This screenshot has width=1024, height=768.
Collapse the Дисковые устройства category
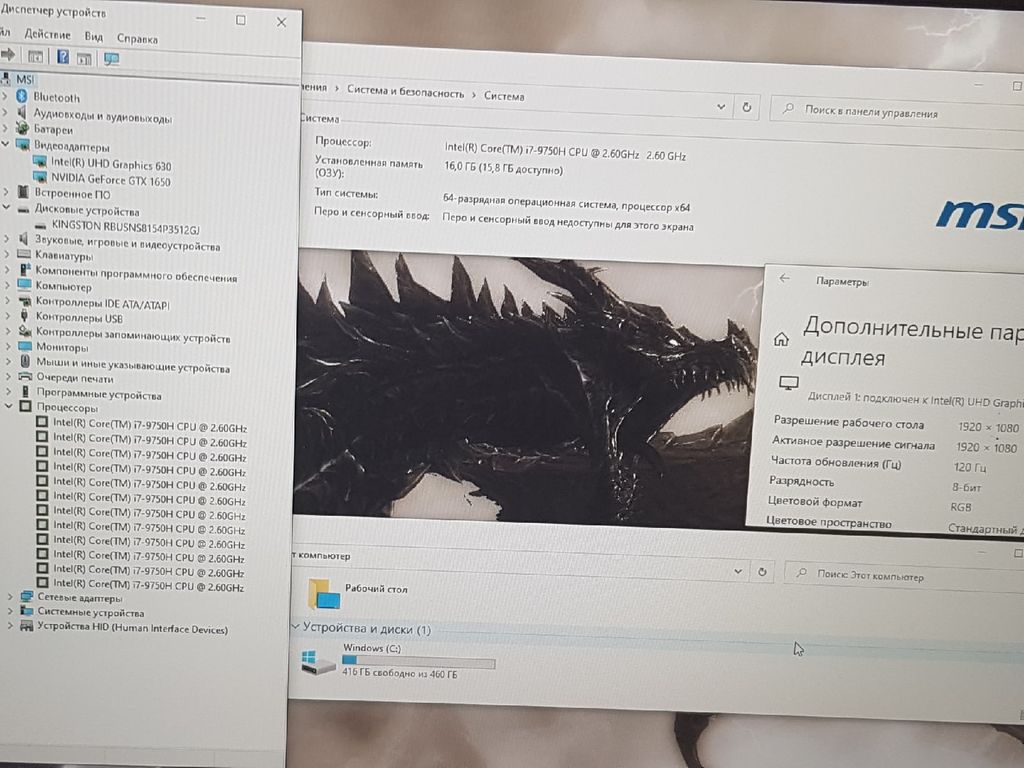6,208
